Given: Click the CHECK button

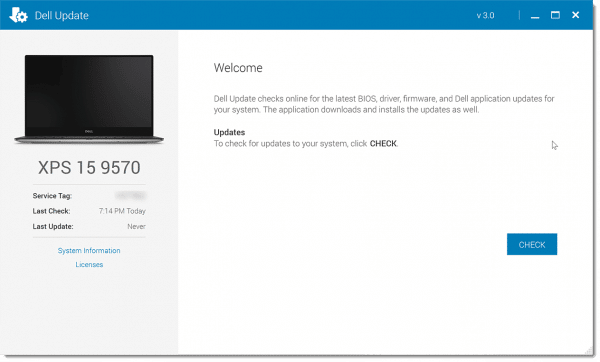Looking at the screenshot, I should [x=532, y=244].
